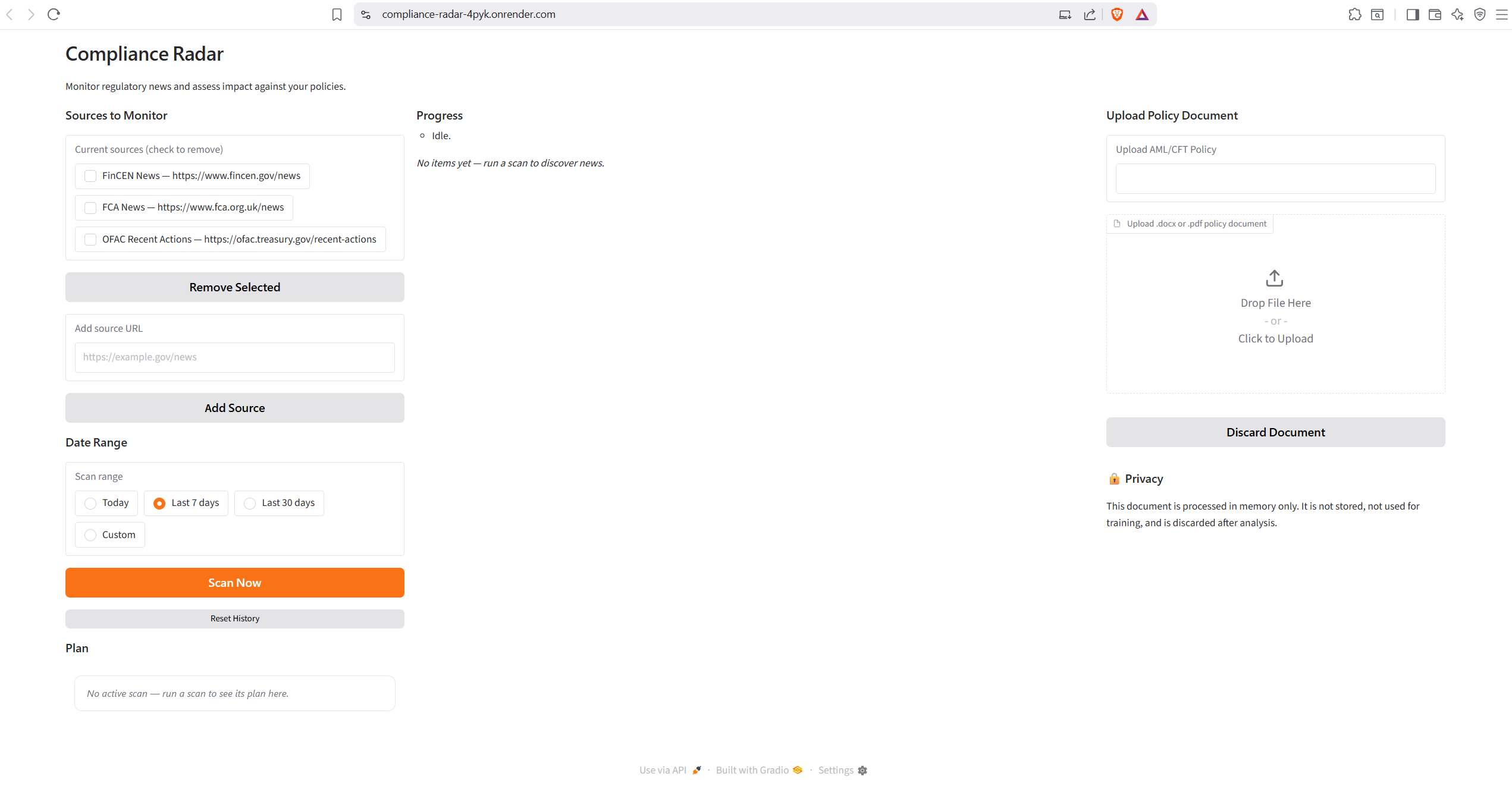Click the 'Idle.' progress status text
Image resolution: width=1512 pixels, height=786 pixels.
coord(441,136)
